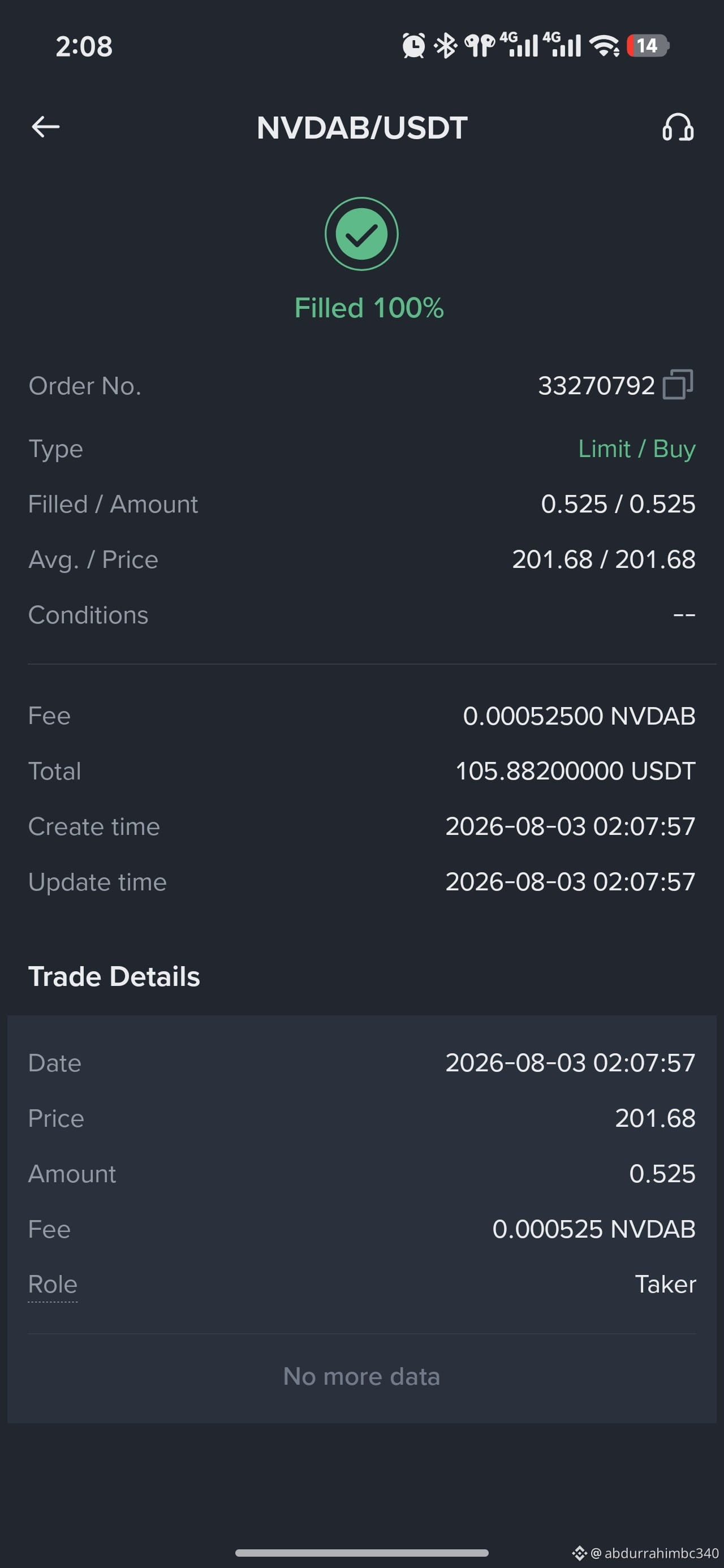The image size is (724, 1568).
Task: Tap the Bluetooth status bar icon
Action: (x=446, y=46)
